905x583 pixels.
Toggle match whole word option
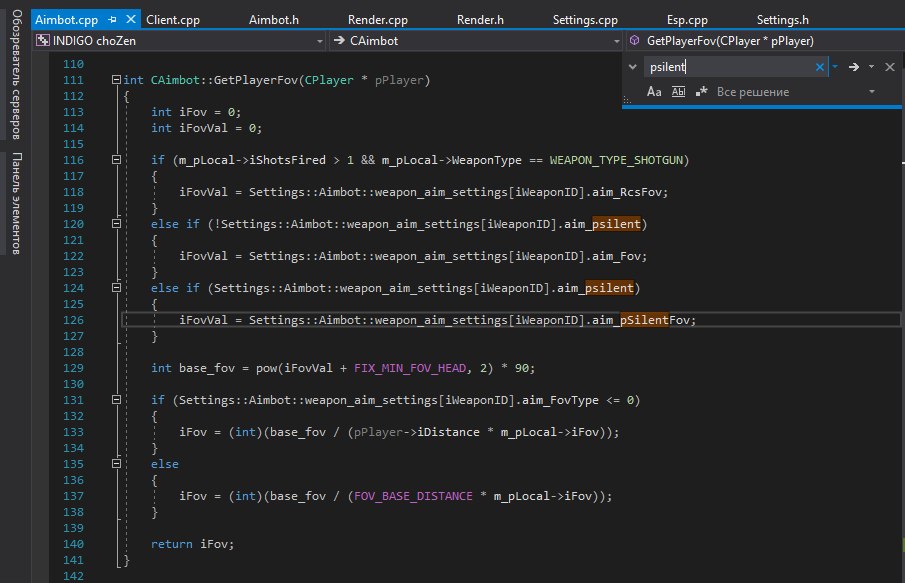pyautogui.click(x=678, y=92)
